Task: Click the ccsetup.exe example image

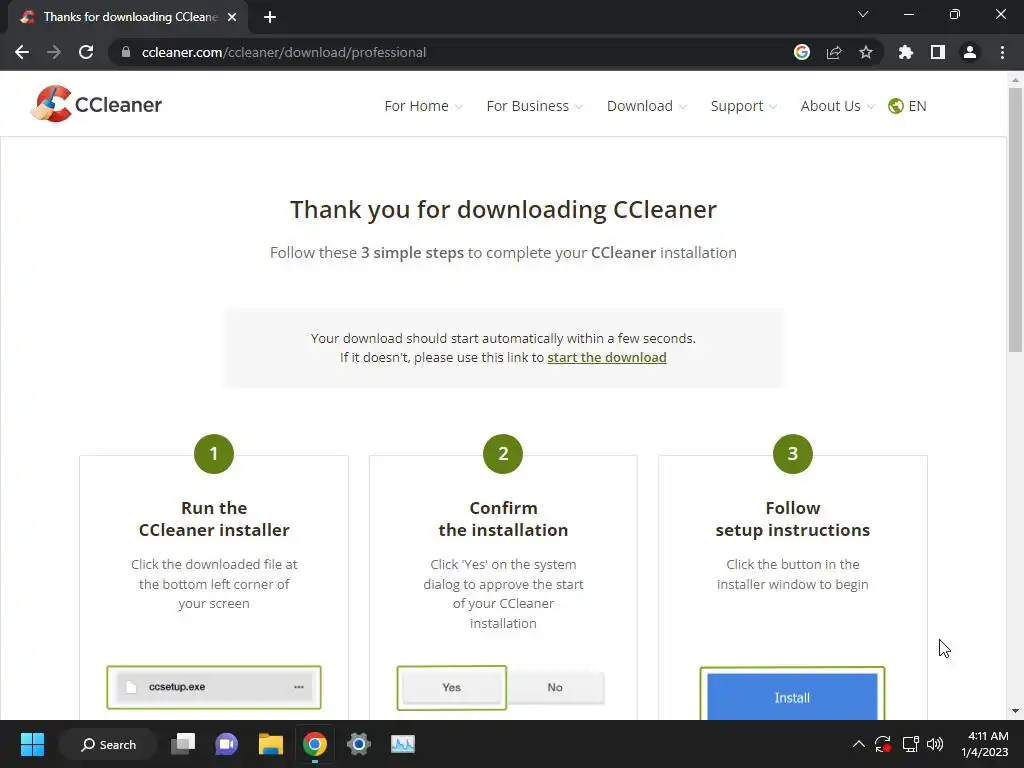Action: 214,687
